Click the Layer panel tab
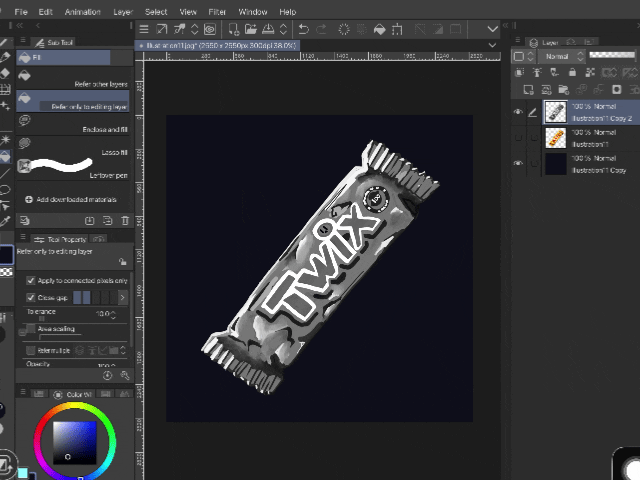Screen dimensions: 640x480 [544, 42]
